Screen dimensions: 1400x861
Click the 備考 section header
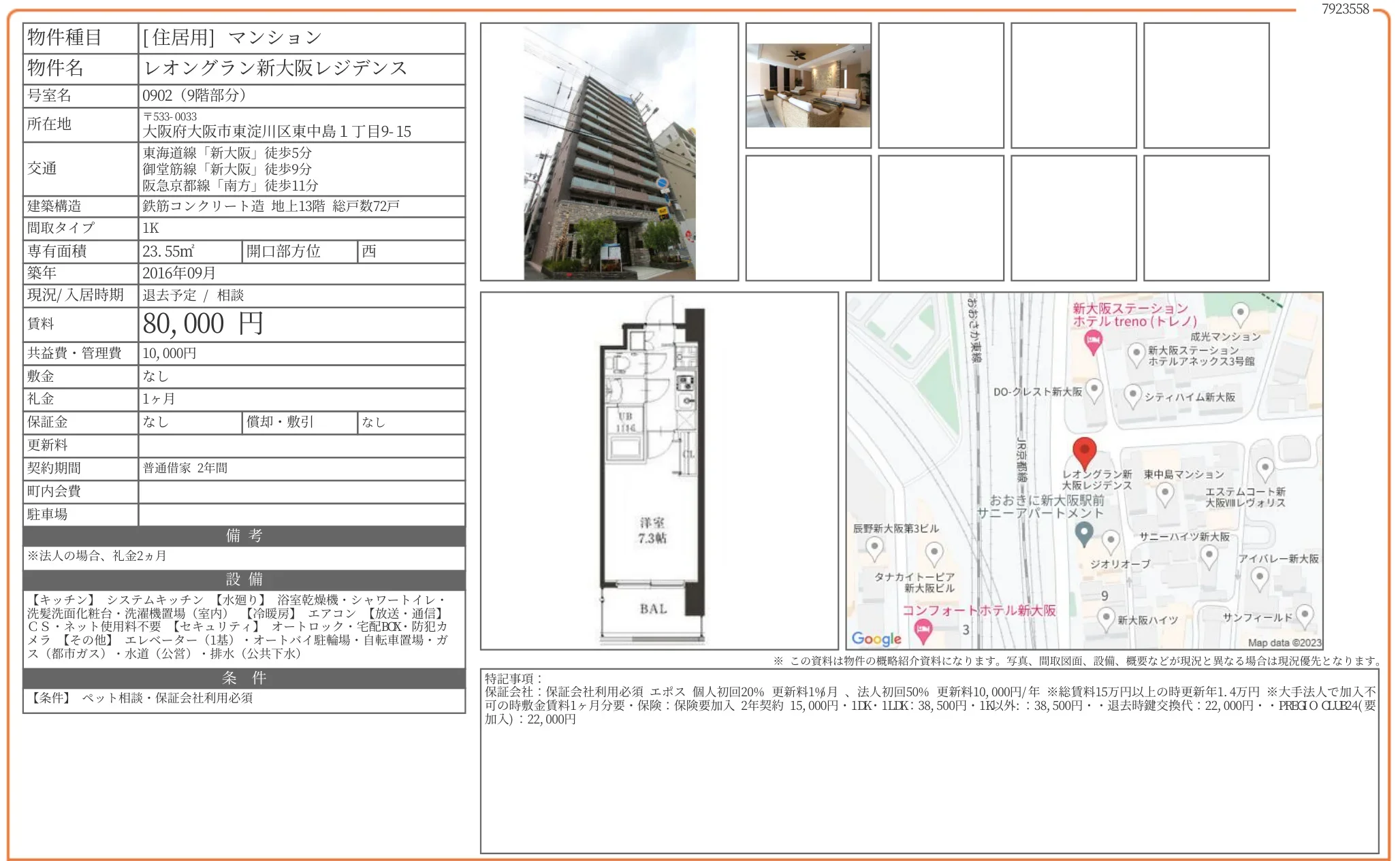tap(244, 536)
